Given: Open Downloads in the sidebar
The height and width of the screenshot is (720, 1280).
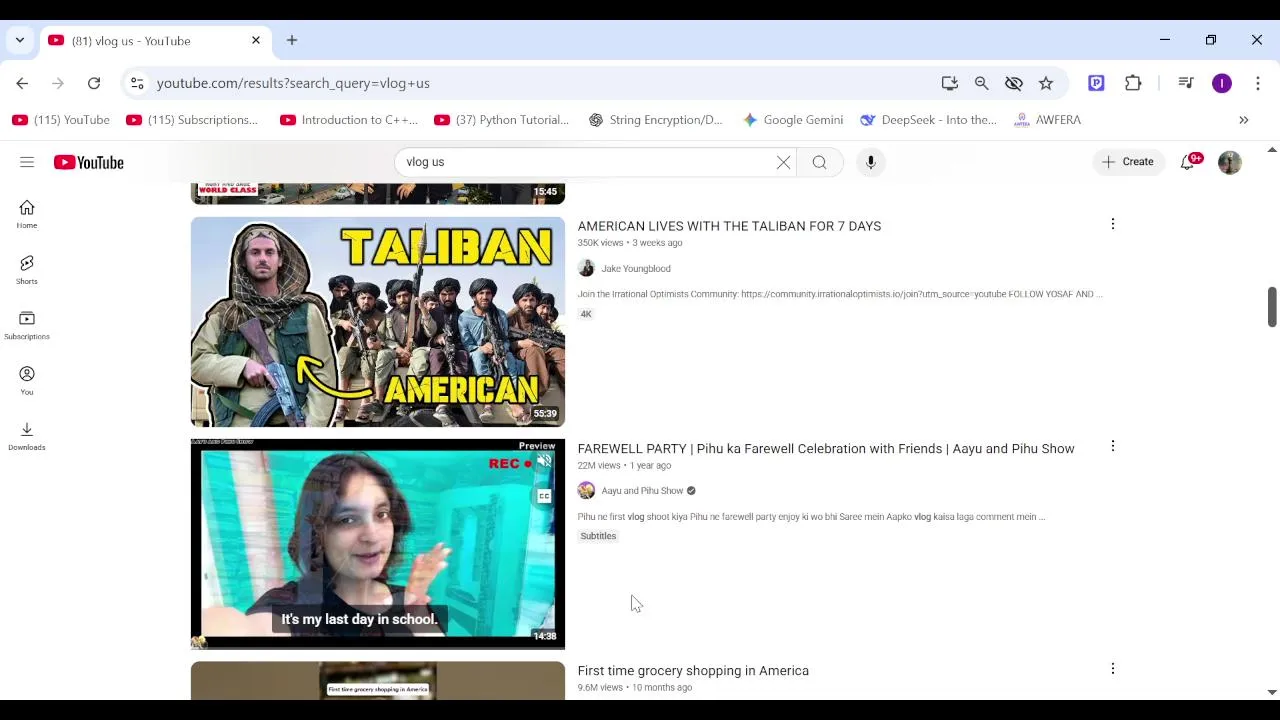Looking at the screenshot, I should [x=27, y=436].
